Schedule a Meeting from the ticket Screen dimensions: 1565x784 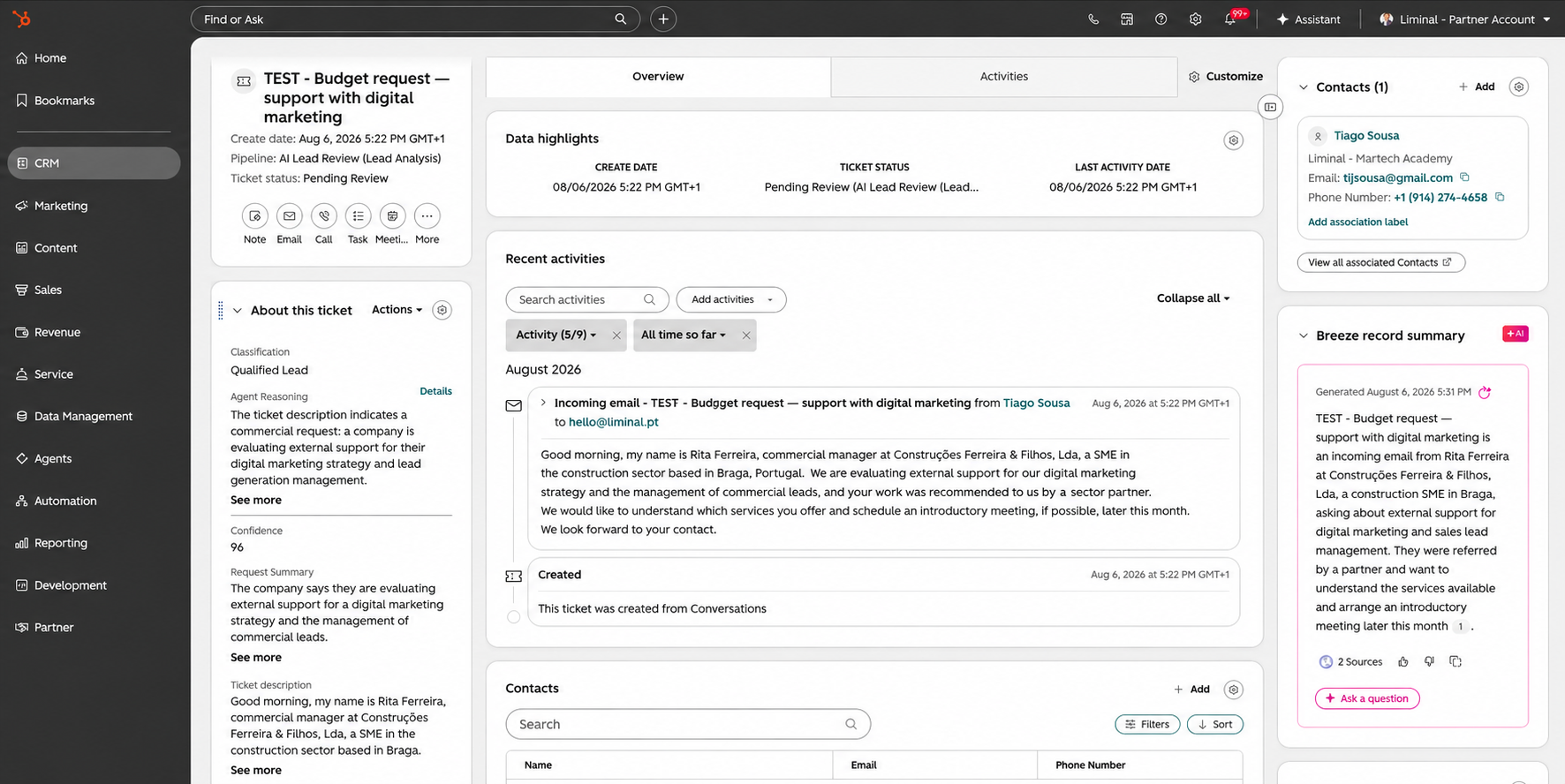pyautogui.click(x=392, y=216)
